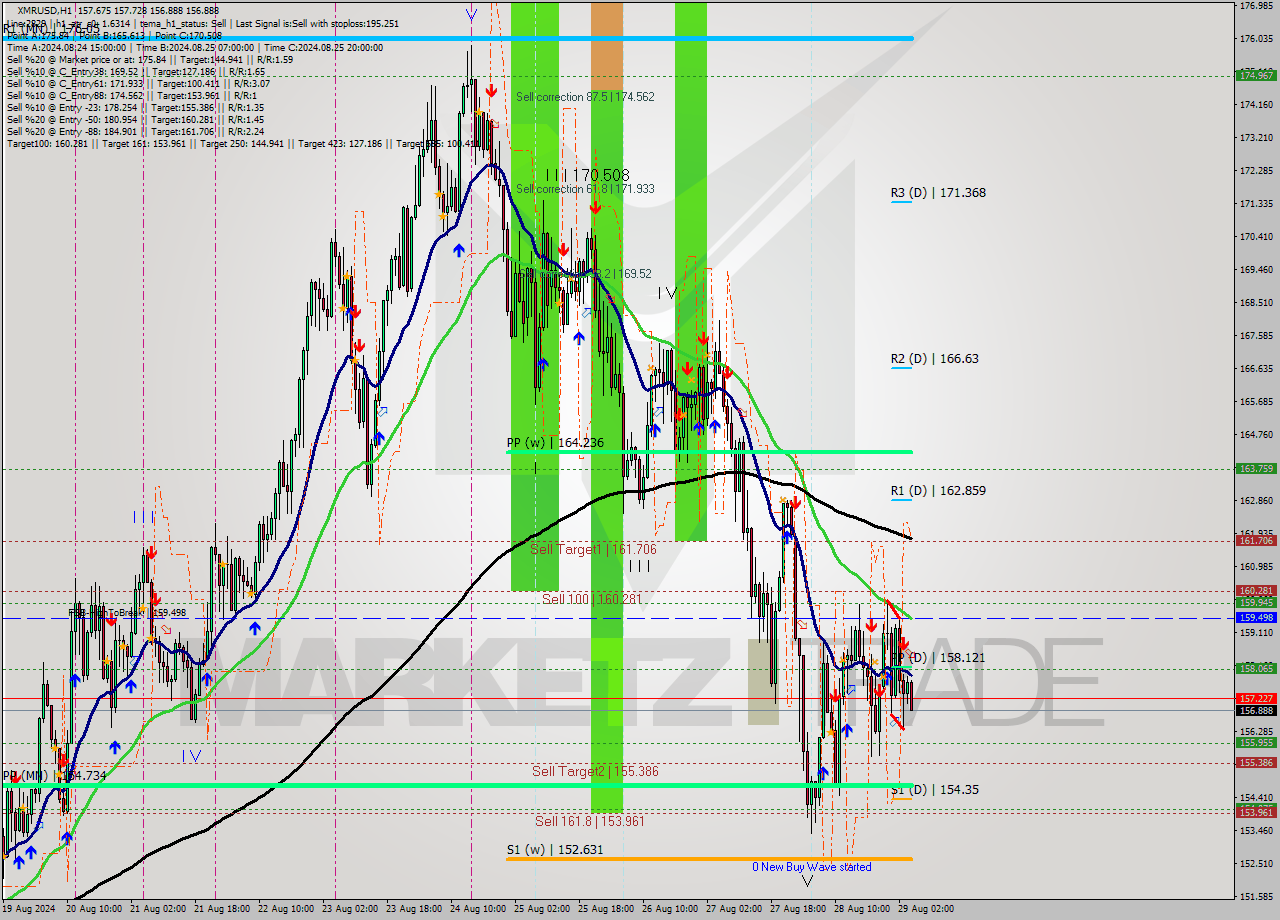Click the red 160.281 price tag on axis
1280x920 pixels.
tap(1256, 591)
